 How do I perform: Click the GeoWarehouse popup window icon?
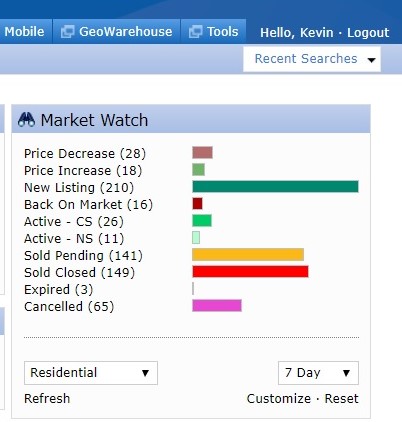(67, 32)
